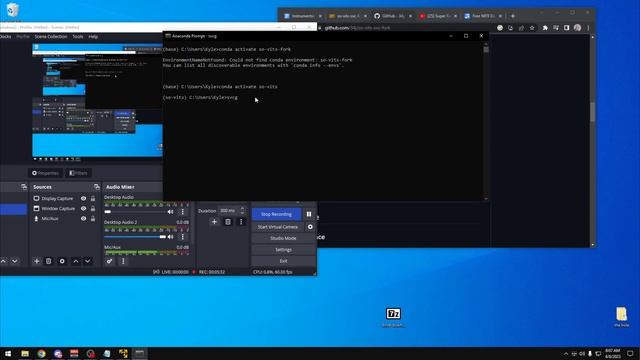The image size is (640, 360).
Task: Open Chrome from the taskbar
Action: pos(41,353)
